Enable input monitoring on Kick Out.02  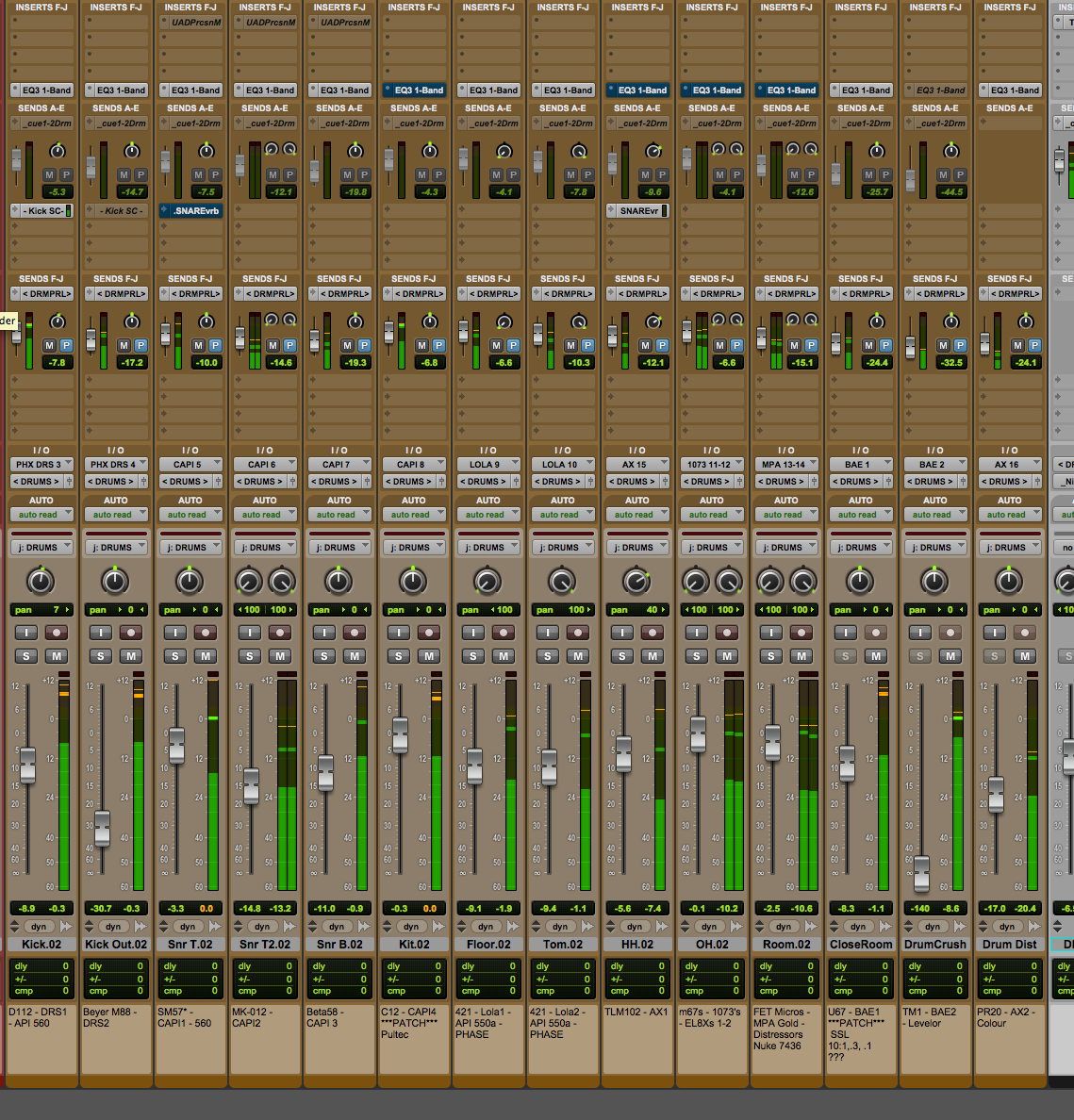pos(101,633)
